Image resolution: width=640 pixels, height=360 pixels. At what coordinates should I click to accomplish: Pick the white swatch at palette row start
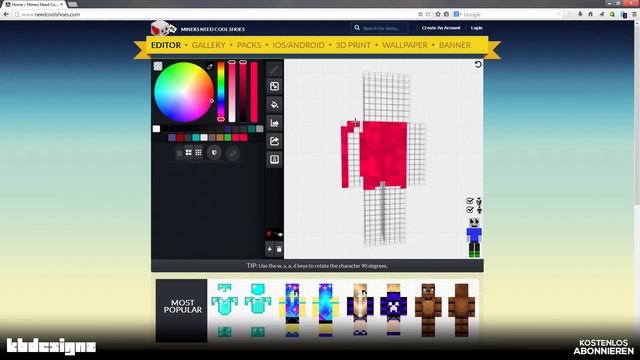tap(156, 129)
